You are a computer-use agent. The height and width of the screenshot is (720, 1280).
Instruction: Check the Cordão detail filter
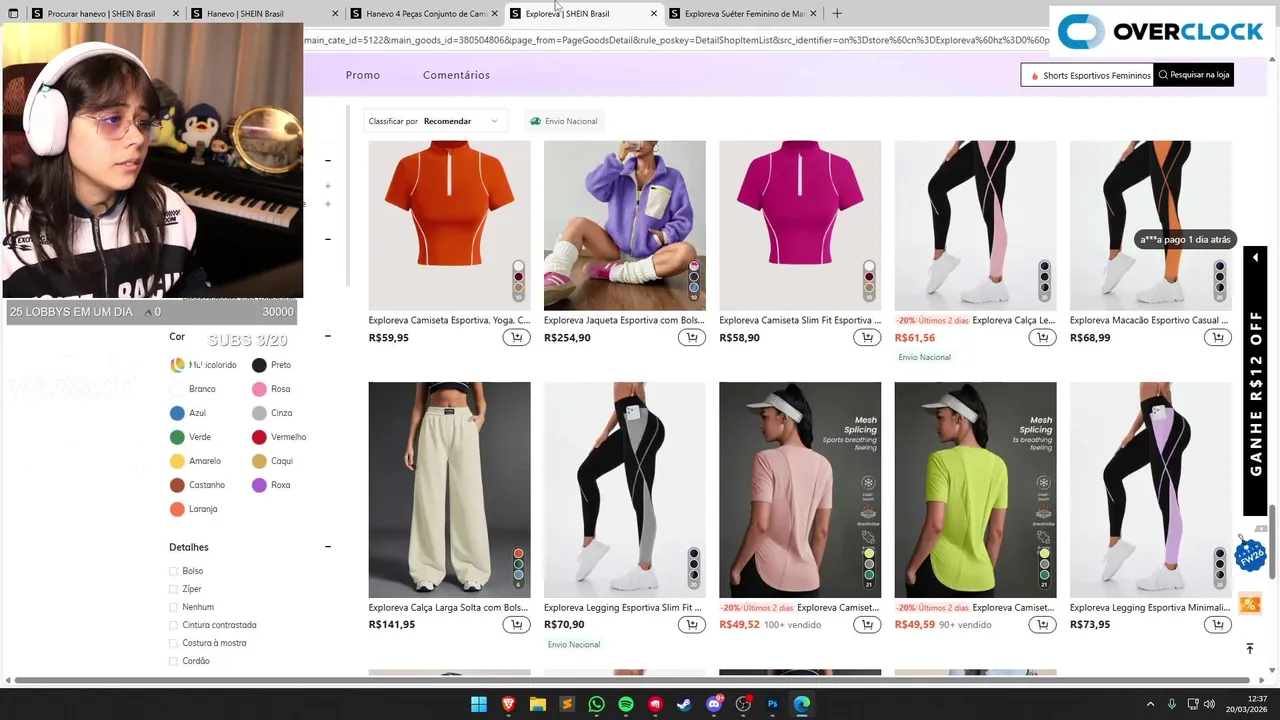(x=174, y=661)
